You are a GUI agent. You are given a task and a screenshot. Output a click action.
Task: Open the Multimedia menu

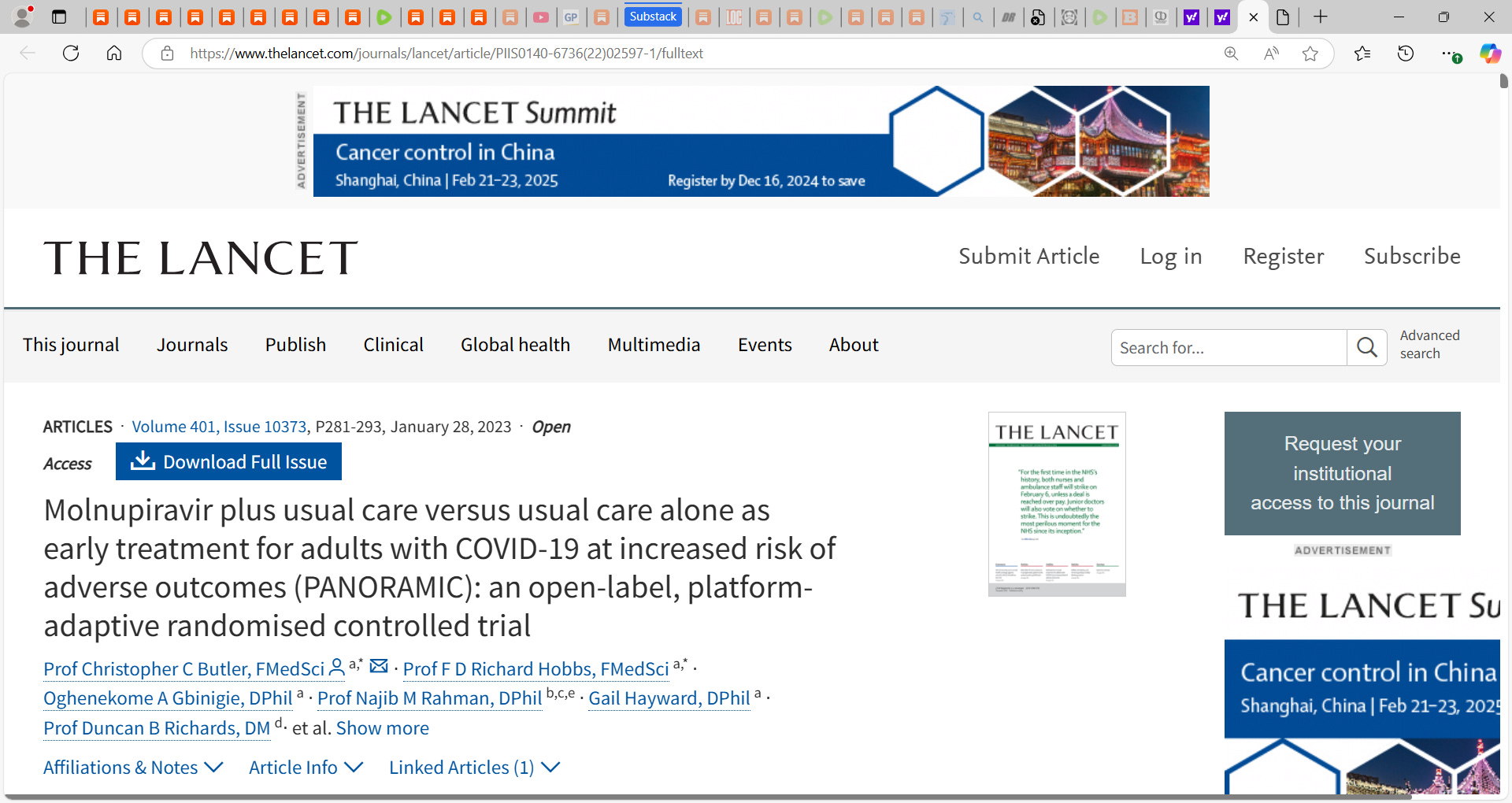pos(654,345)
